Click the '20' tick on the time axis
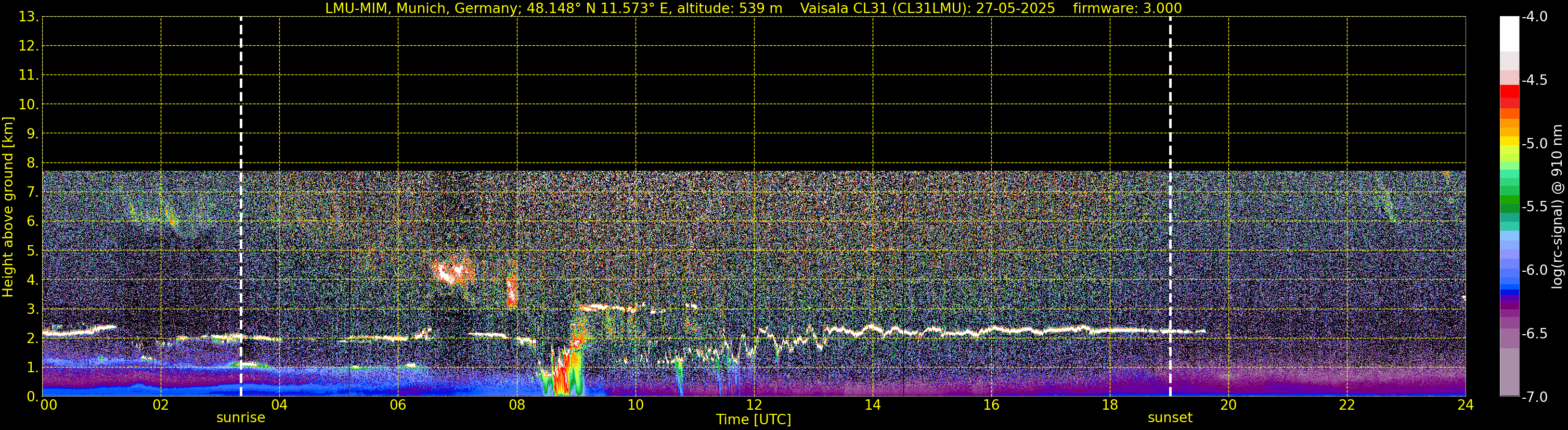Image resolution: width=1568 pixels, height=430 pixels. (1228, 405)
